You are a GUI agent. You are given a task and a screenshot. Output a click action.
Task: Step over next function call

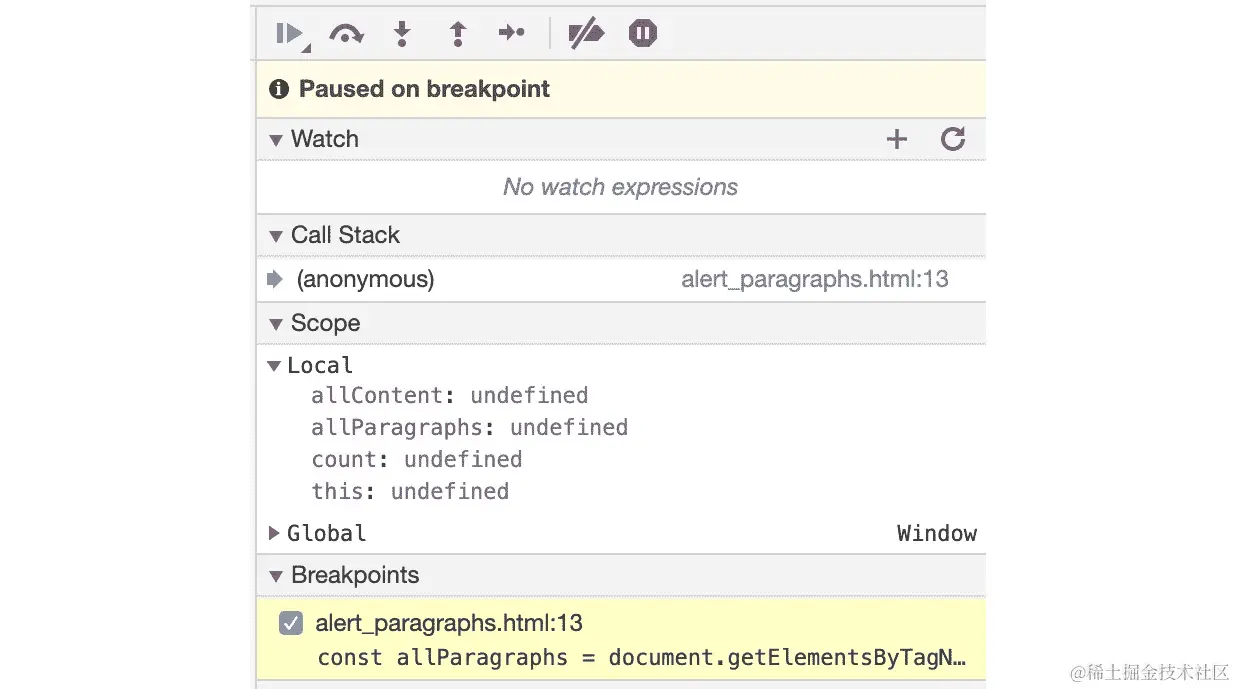pyautogui.click(x=346, y=34)
